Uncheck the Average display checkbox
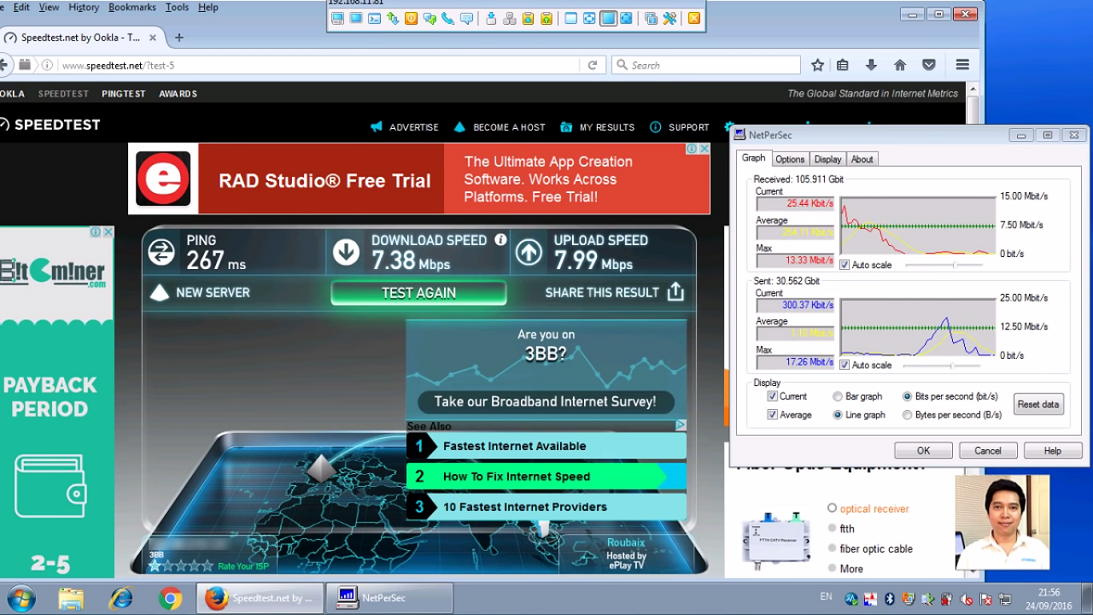Image resolution: width=1093 pixels, height=615 pixels. point(772,414)
